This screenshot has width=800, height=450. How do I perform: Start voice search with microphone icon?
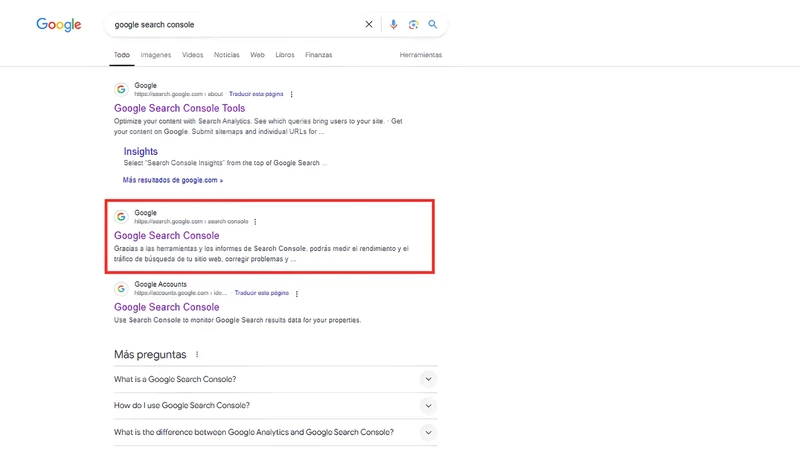pyautogui.click(x=393, y=24)
